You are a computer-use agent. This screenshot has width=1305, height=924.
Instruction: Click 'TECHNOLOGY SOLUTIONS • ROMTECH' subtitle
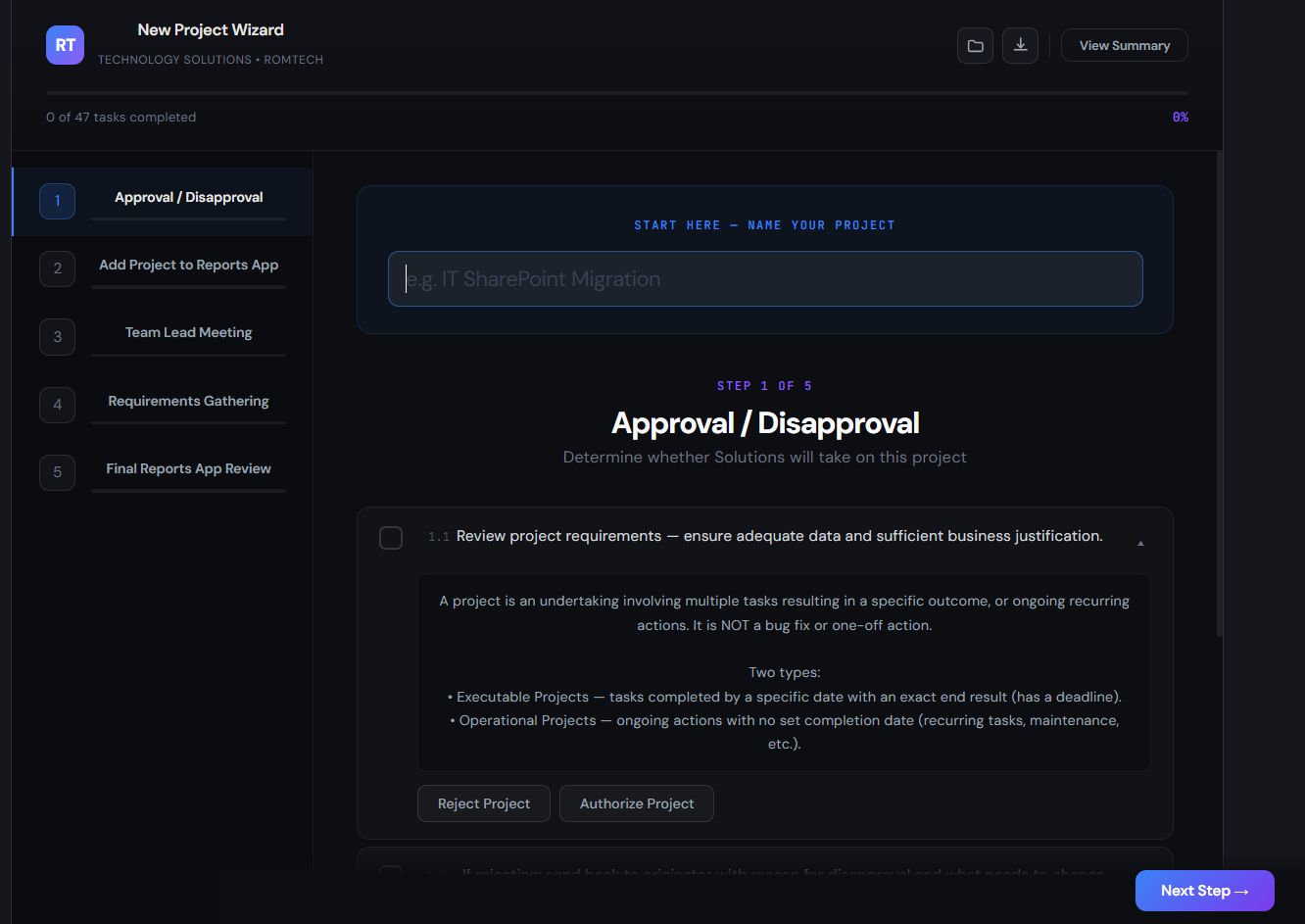(x=211, y=60)
